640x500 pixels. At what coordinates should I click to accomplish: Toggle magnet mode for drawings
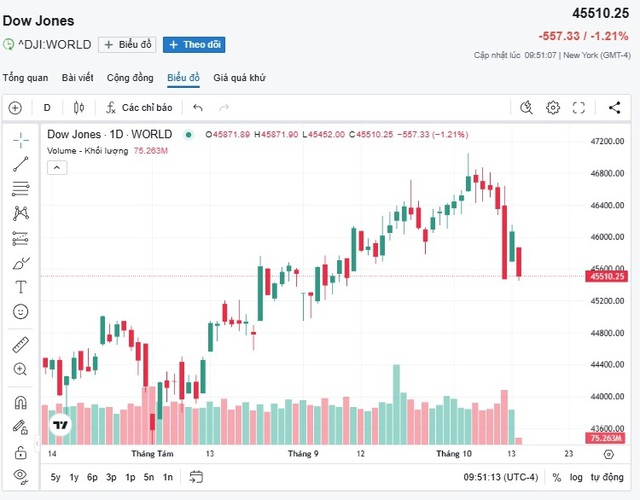pos(20,403)
